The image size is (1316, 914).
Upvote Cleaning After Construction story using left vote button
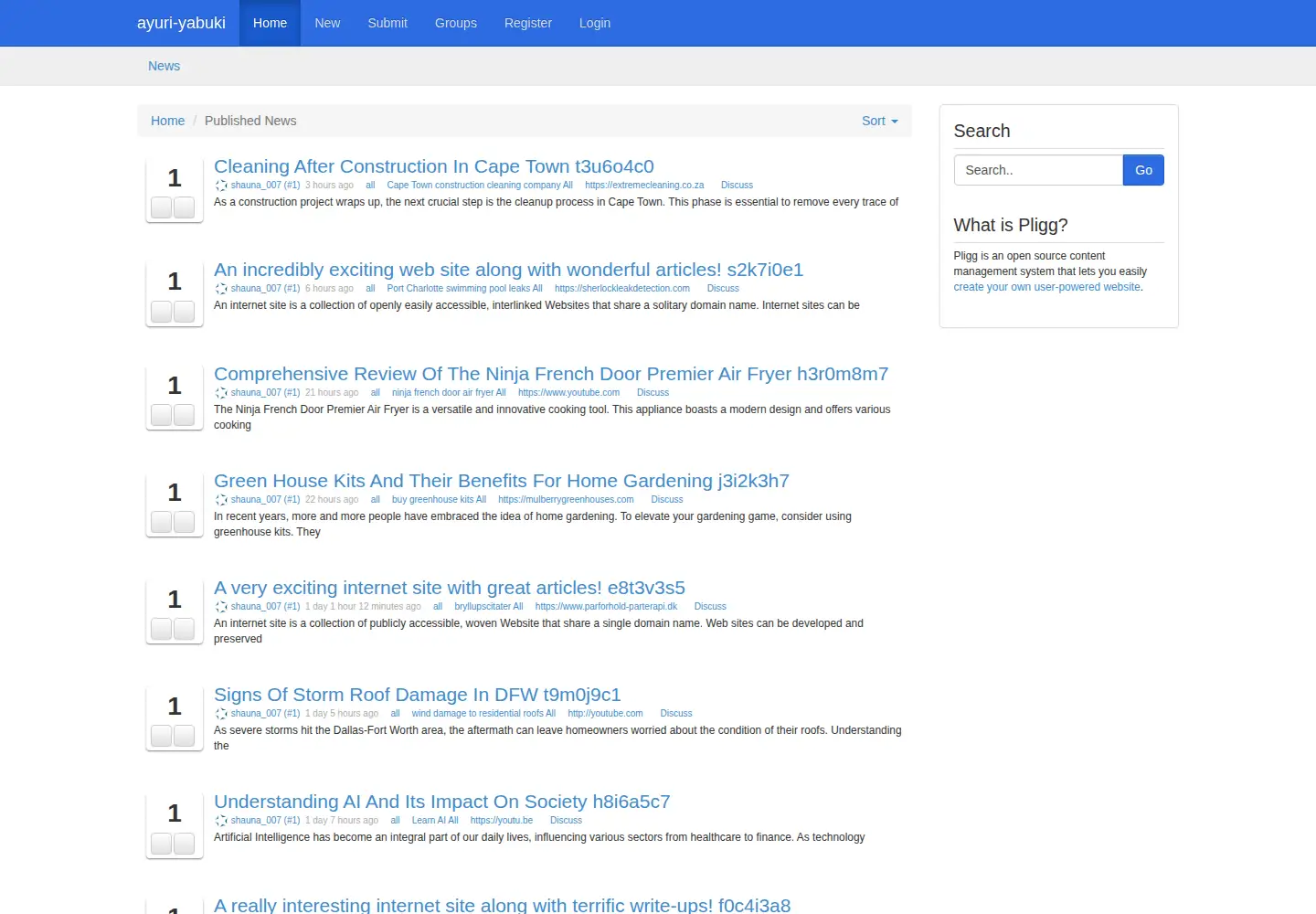pyautogui.click(x=162, y=207)
